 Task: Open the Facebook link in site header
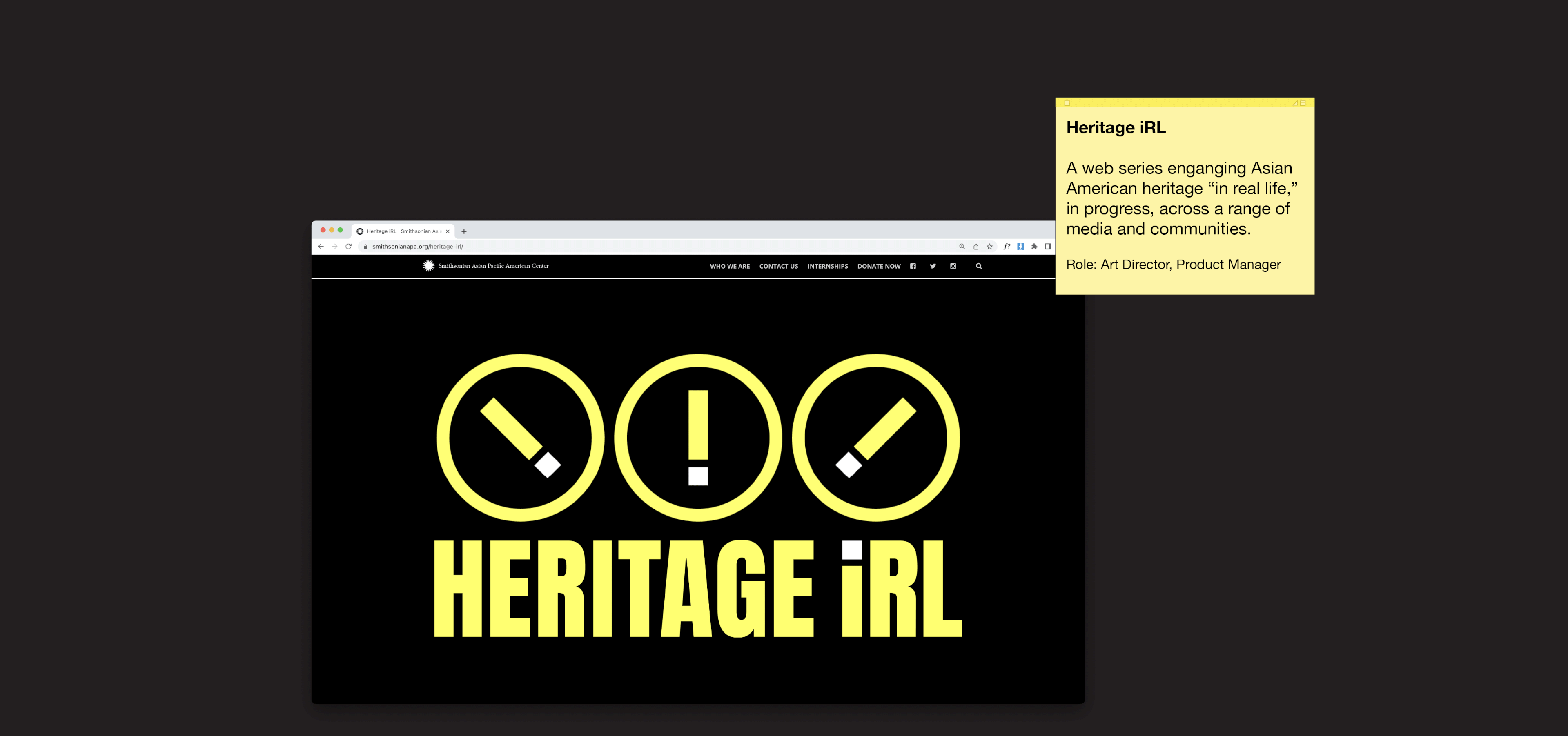(913, 266)
